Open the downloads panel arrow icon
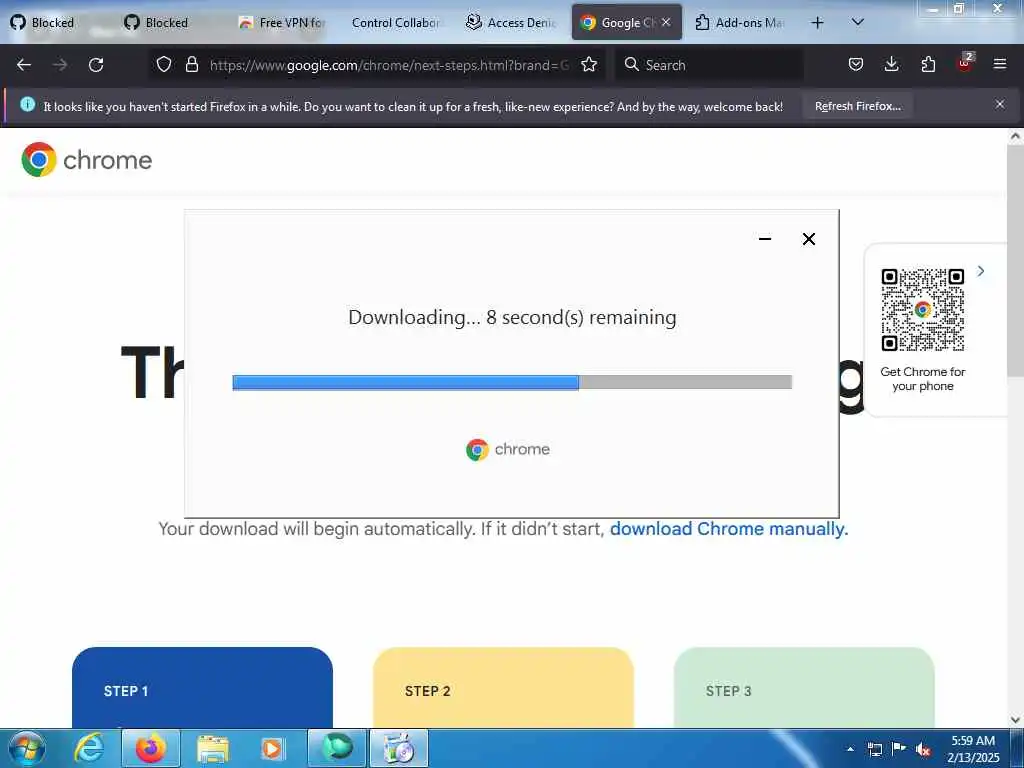This screenshot has height=768, width=1024. coord(891,64)
